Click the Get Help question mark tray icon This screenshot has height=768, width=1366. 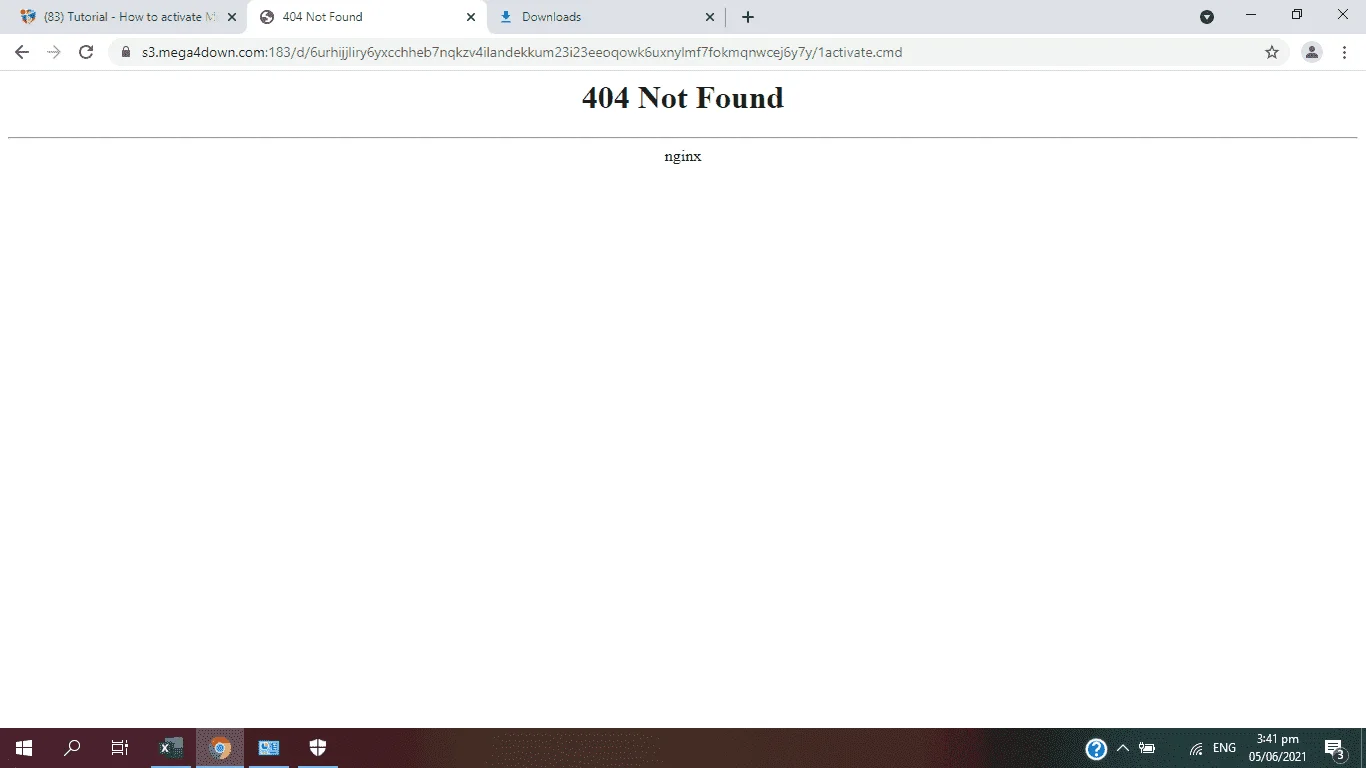pos(1096,749)
